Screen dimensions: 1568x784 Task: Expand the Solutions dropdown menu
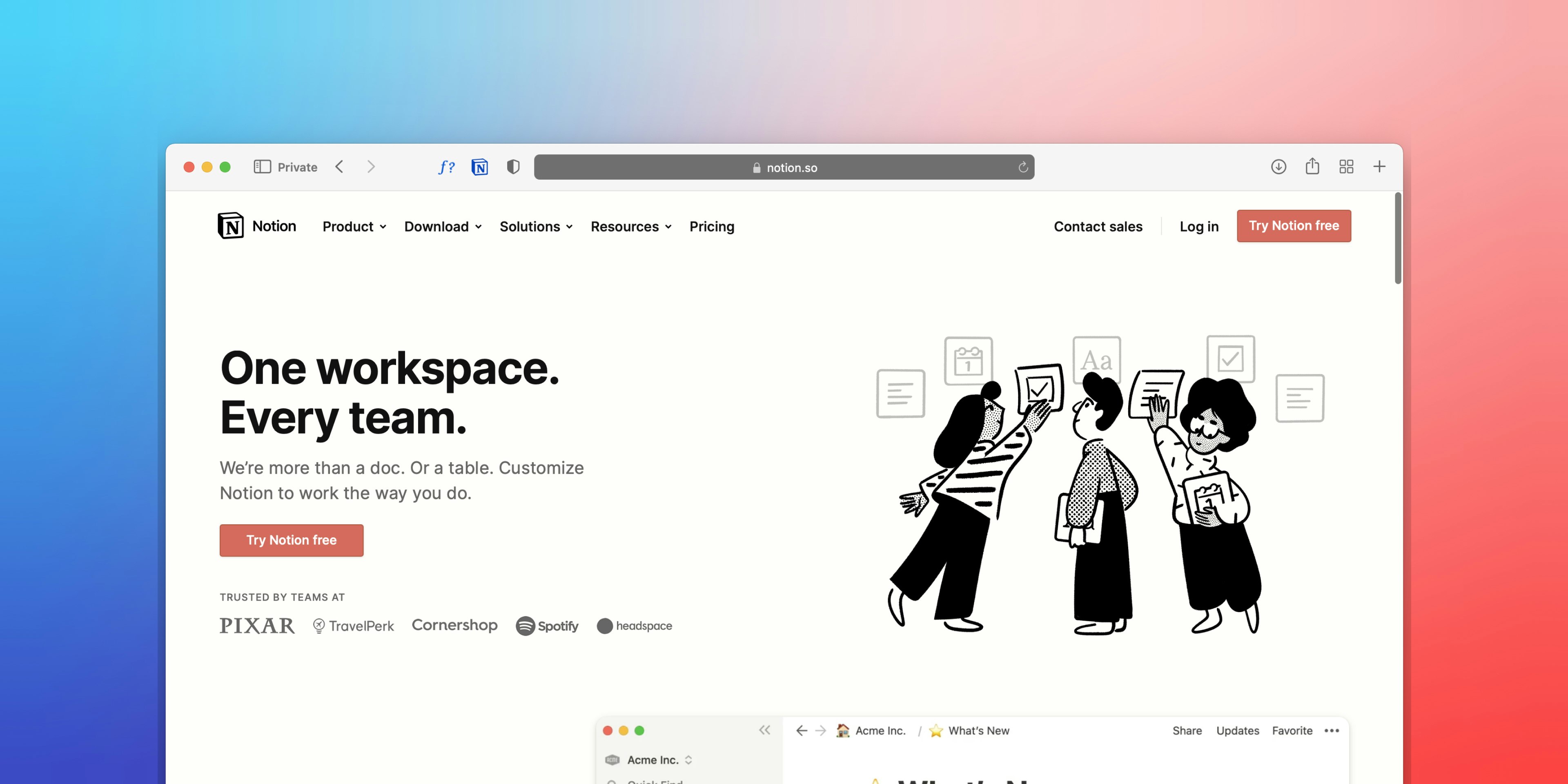pyautogui.click(x=536, y=226)
